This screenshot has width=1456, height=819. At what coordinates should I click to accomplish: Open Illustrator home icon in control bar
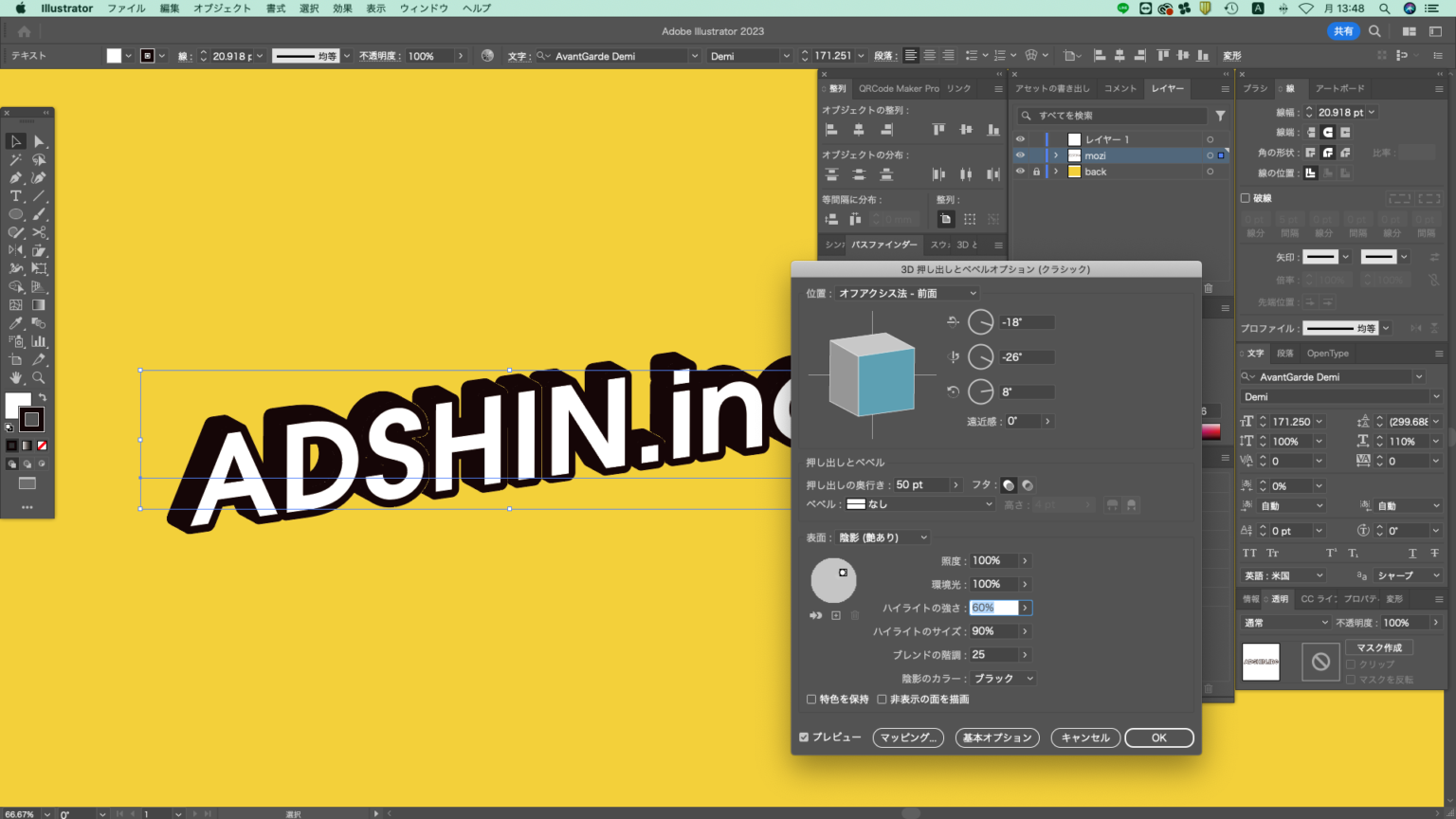[25, 31]
